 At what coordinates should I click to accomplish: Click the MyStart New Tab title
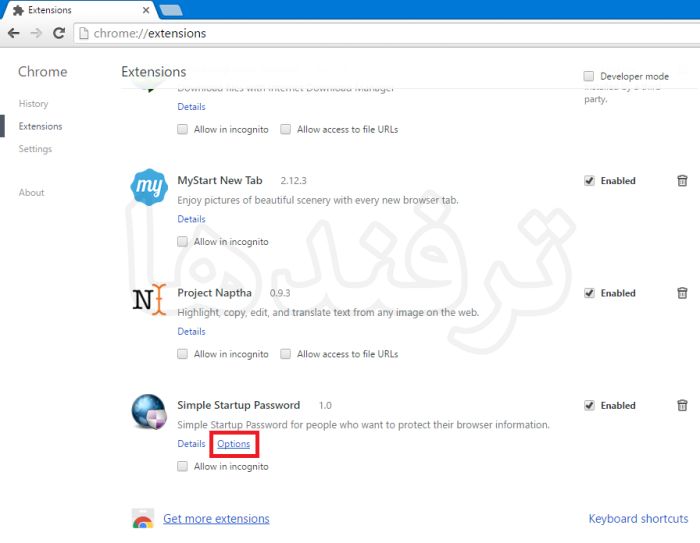click(x=220, y=180)
